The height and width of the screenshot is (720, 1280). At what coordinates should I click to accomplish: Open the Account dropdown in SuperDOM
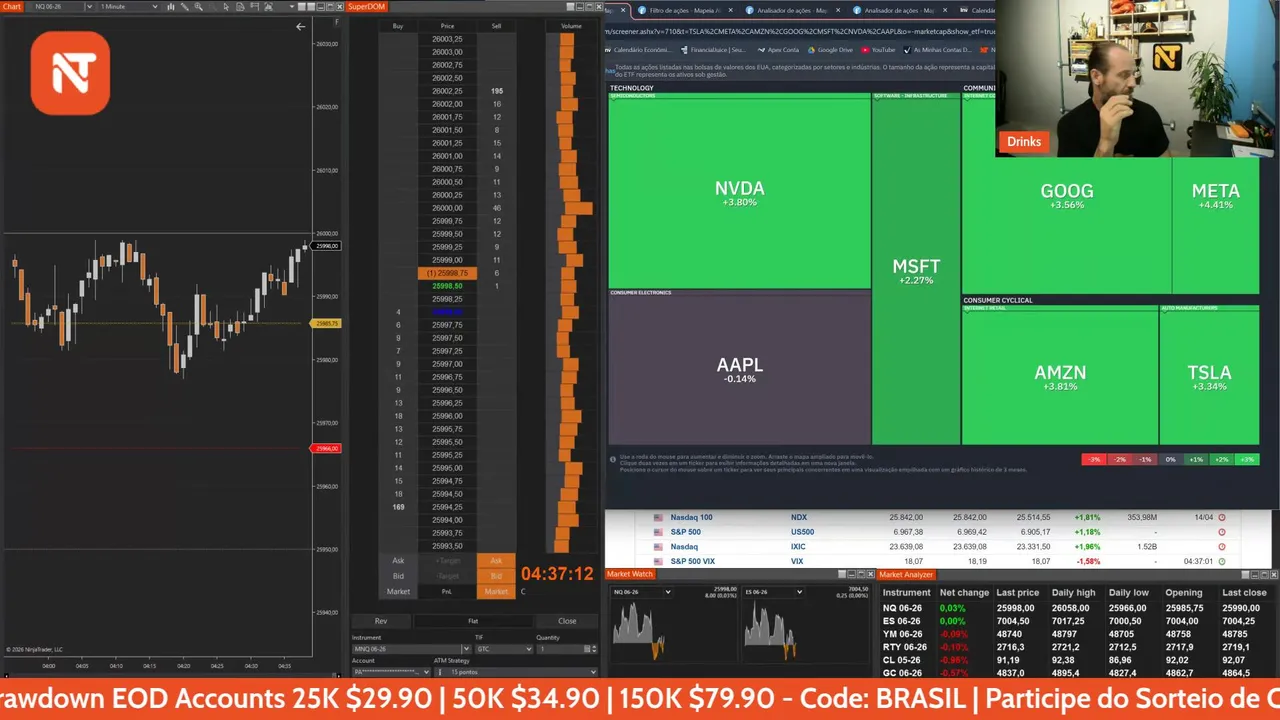[391, 672]
